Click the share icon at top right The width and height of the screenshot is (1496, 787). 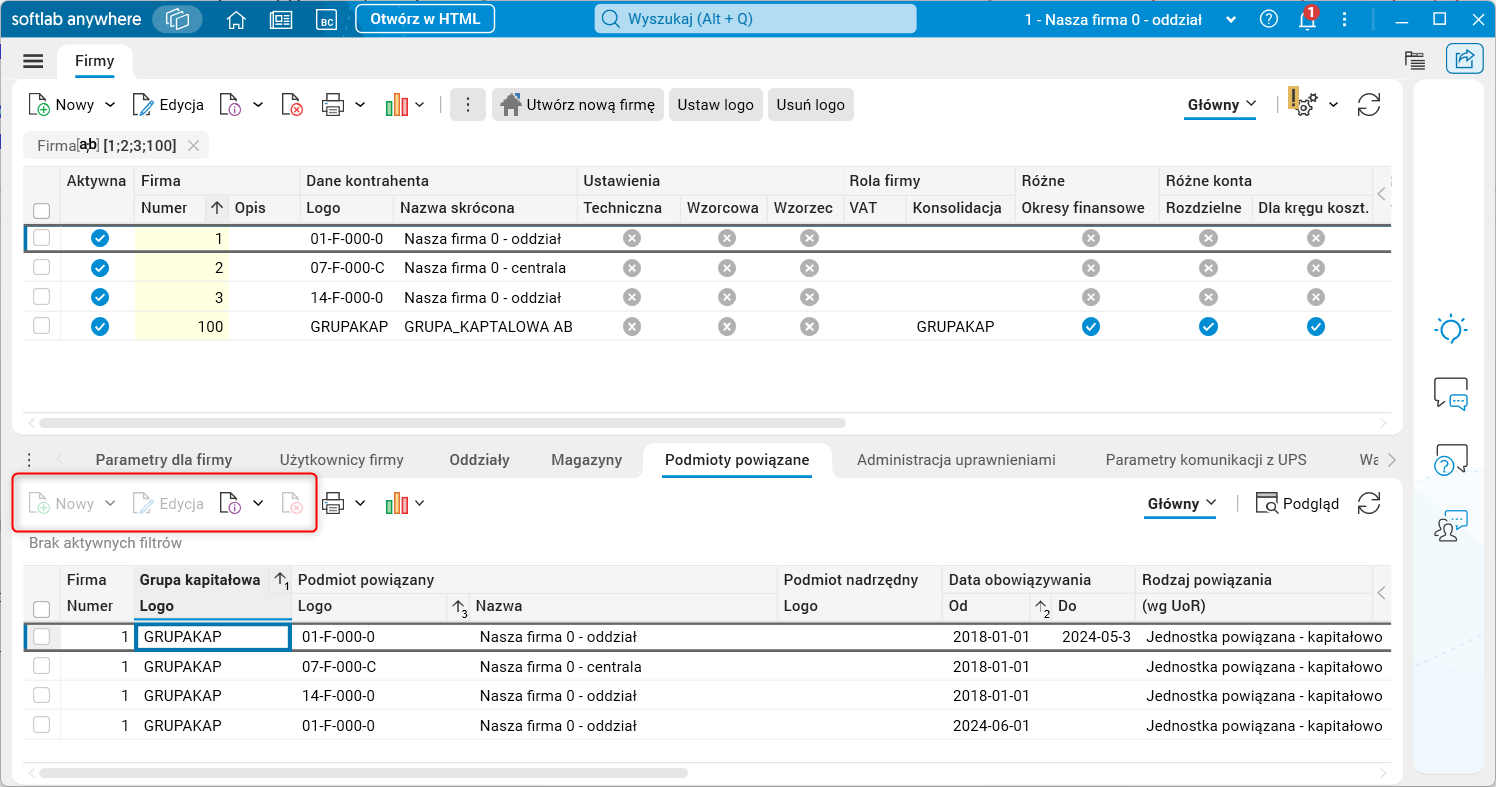[1464, 60]
